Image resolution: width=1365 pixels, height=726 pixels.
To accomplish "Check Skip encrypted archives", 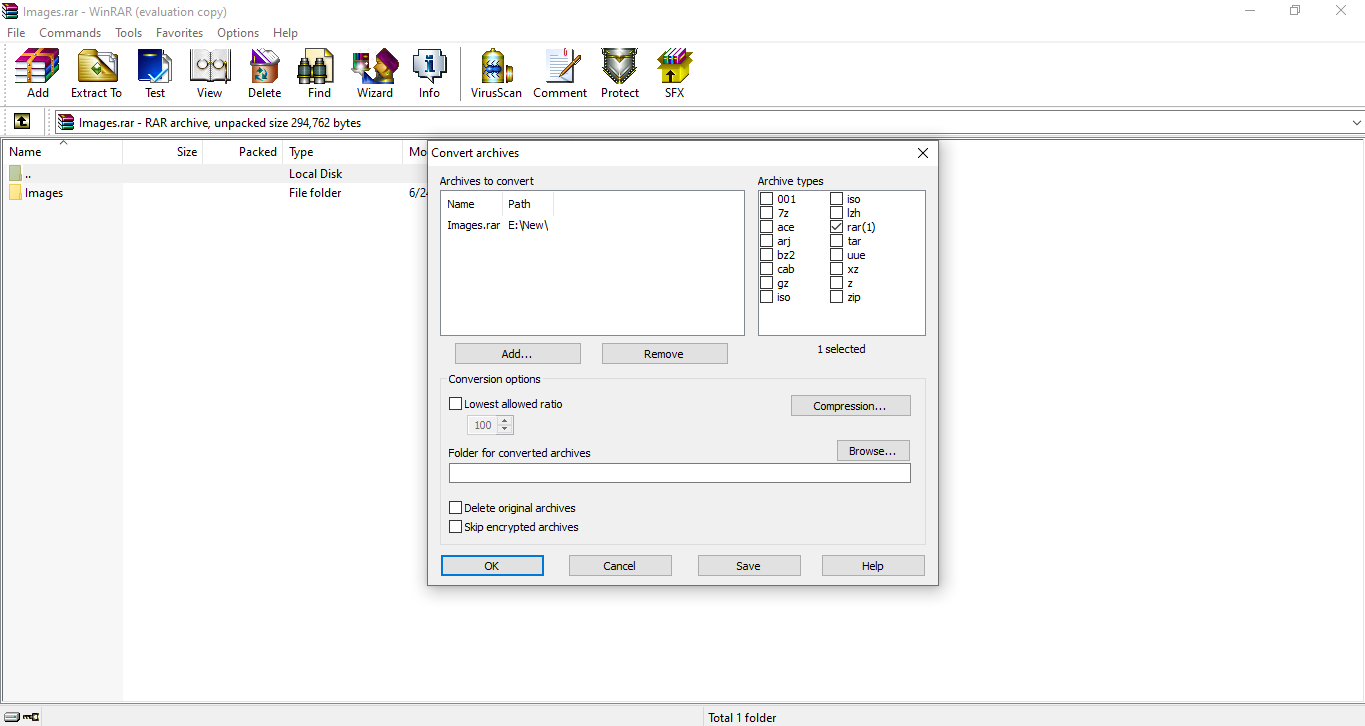I will 456,526.
